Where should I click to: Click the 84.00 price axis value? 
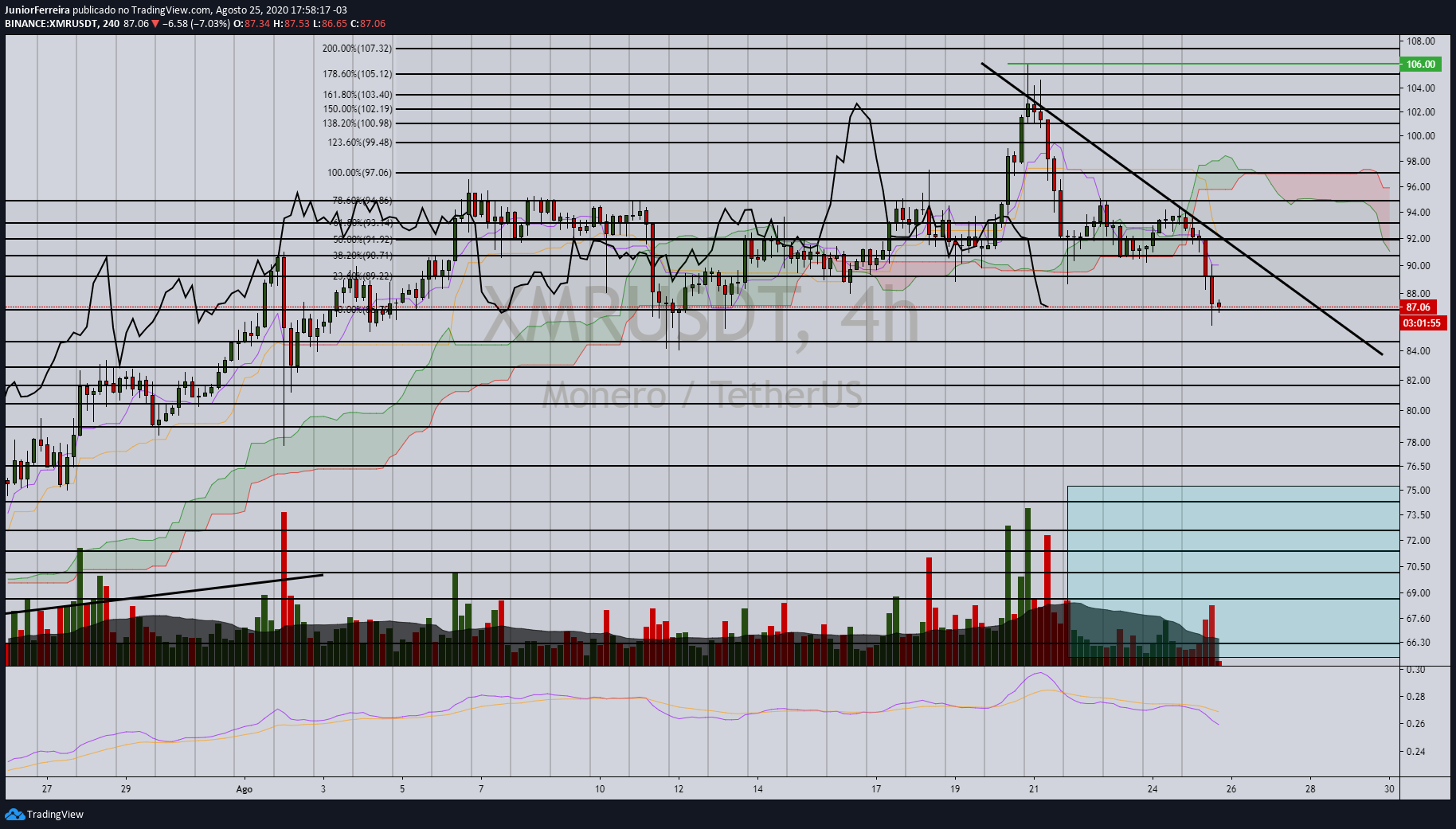(x=1419, y=351)
